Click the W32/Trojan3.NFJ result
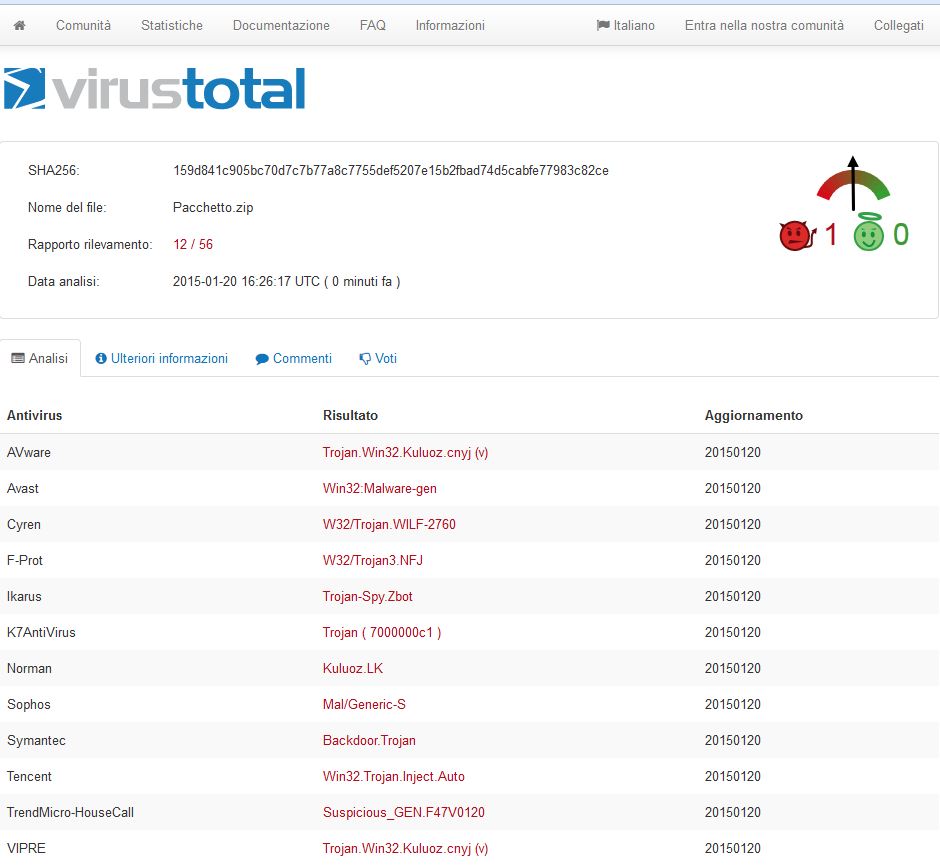940x866 pixels. coord(373,560)
